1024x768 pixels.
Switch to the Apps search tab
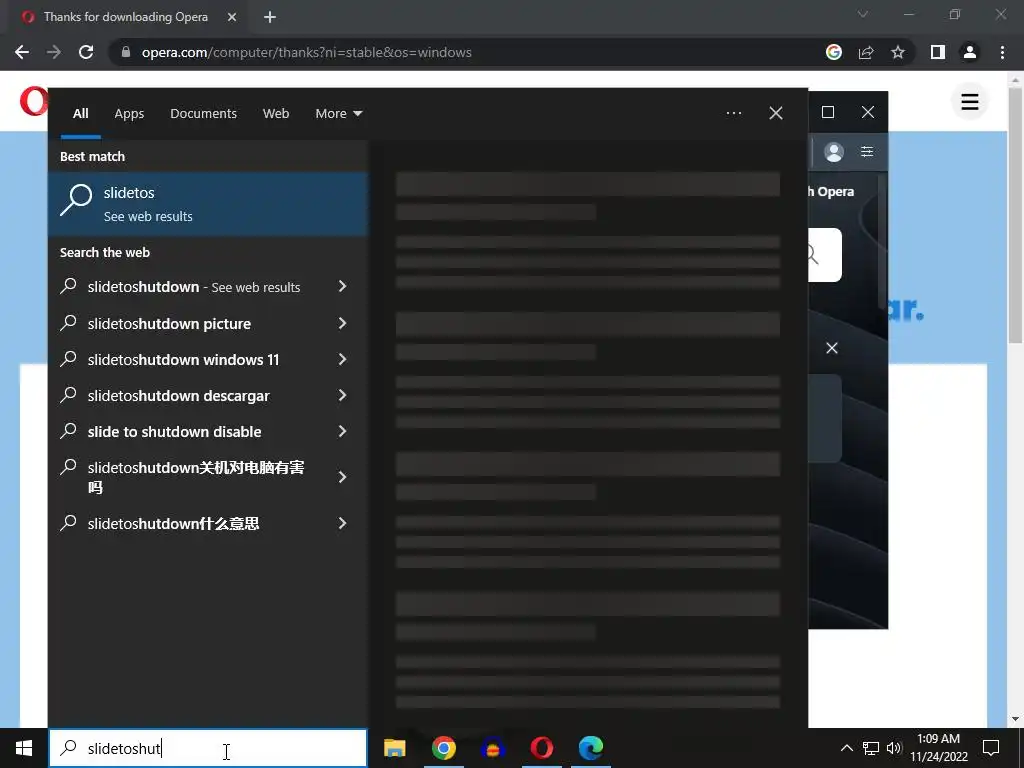[x=129, y=114]
